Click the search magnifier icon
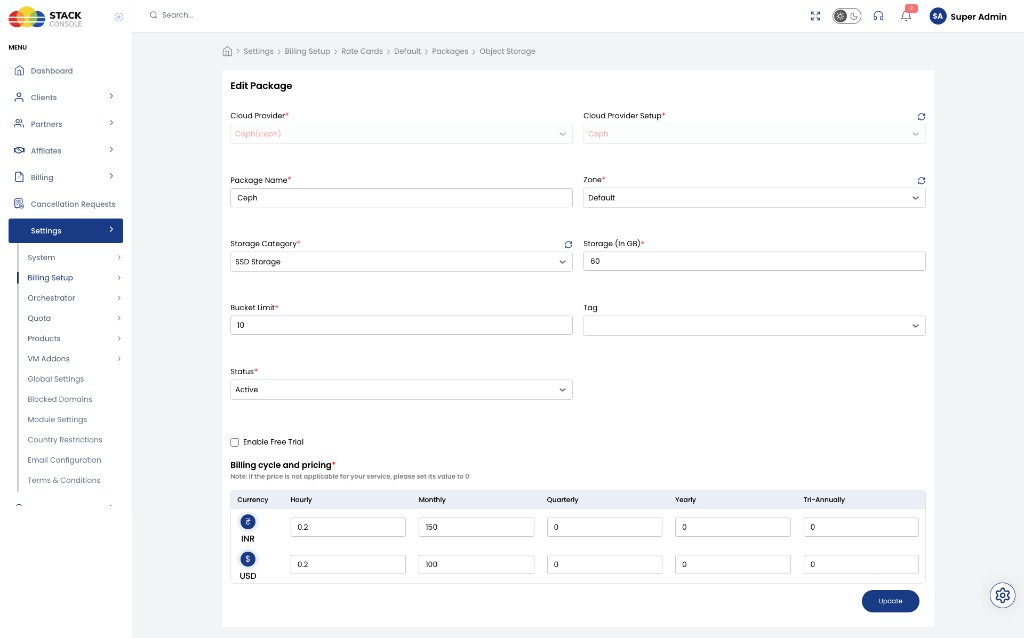The height and width of the screenshot is (638, 1024). 153,15
